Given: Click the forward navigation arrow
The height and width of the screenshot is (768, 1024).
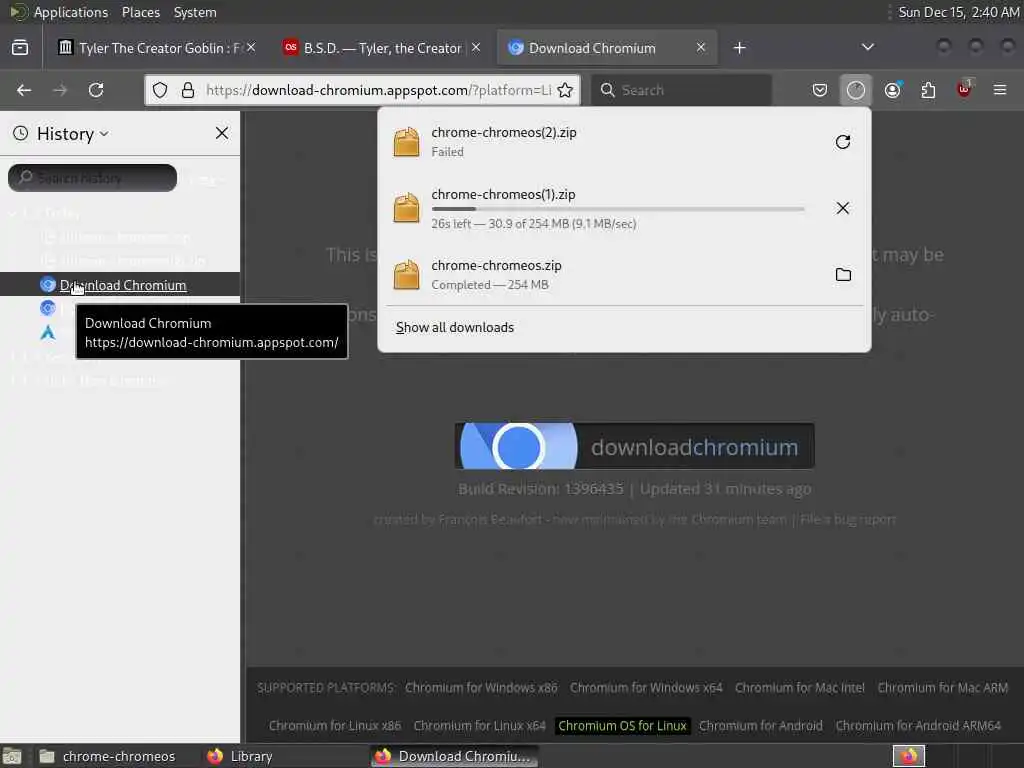Looking at the screenshot, I should pos(60,90).
